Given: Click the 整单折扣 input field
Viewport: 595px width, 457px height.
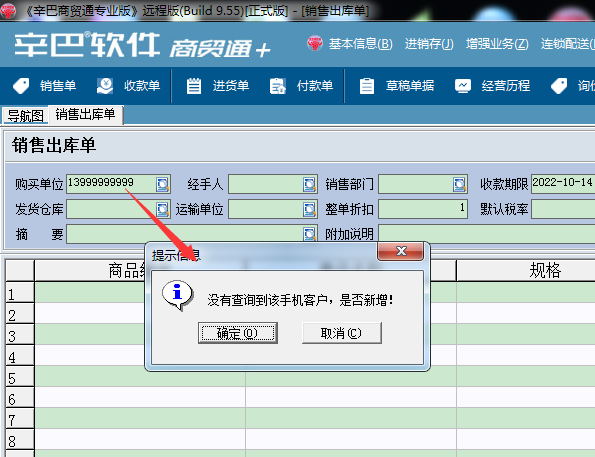Looking at the screenshot, I should point(423,209).
